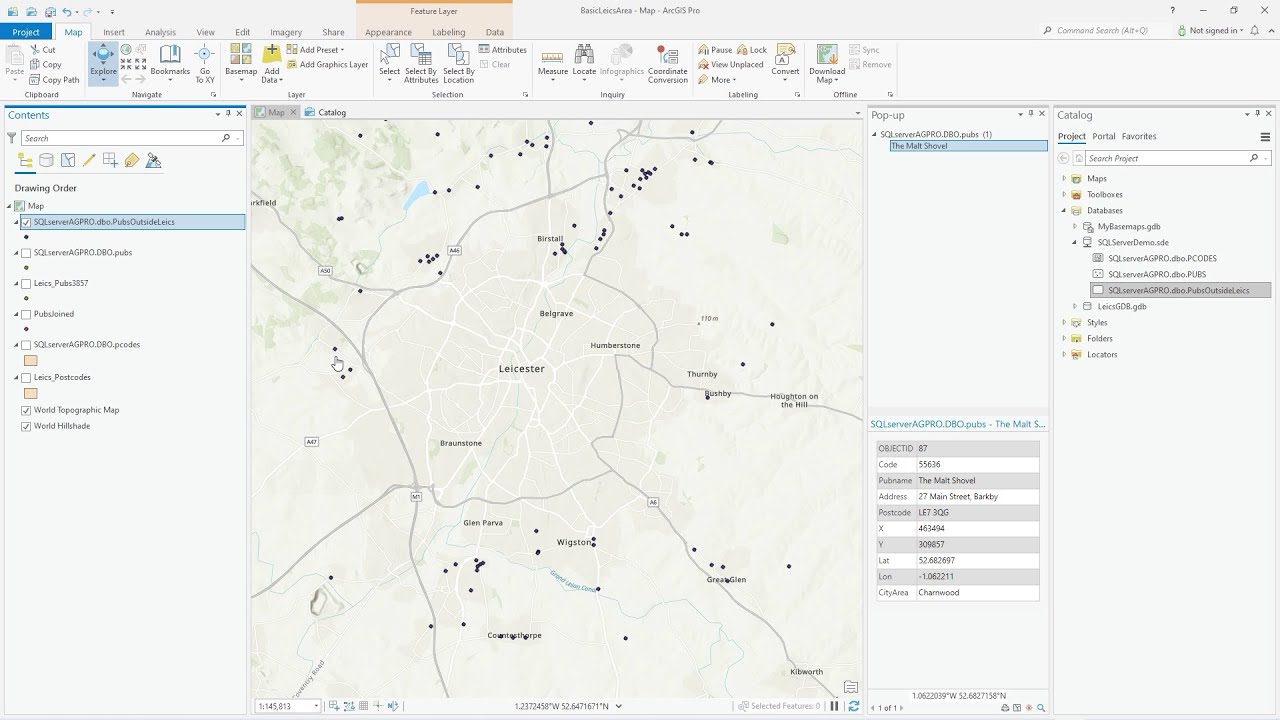Select SQLserverAGPRO.dbo.PCODES in Catalog
This screenshot has width=1280, height=720.
(1162, 258)
